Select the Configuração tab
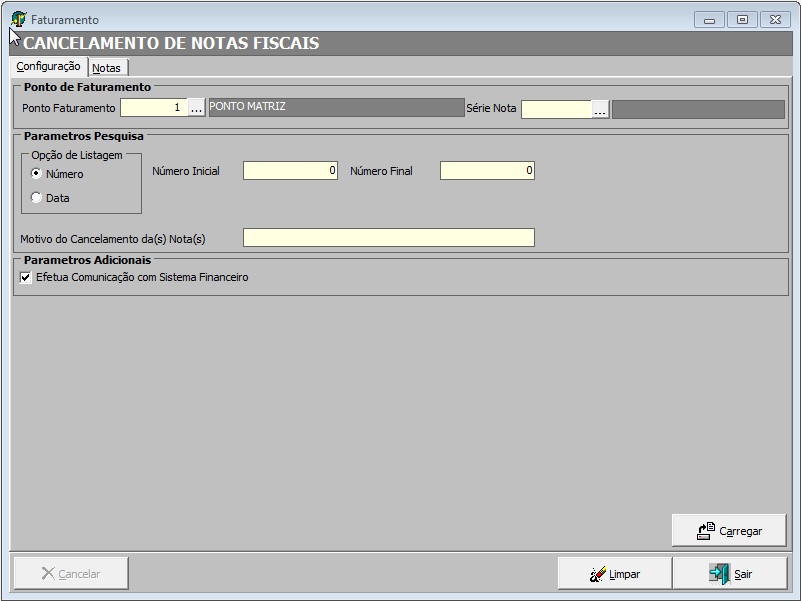Image resolution: width=801 pixels, height=601 pixels. click(x=48, y=66)
